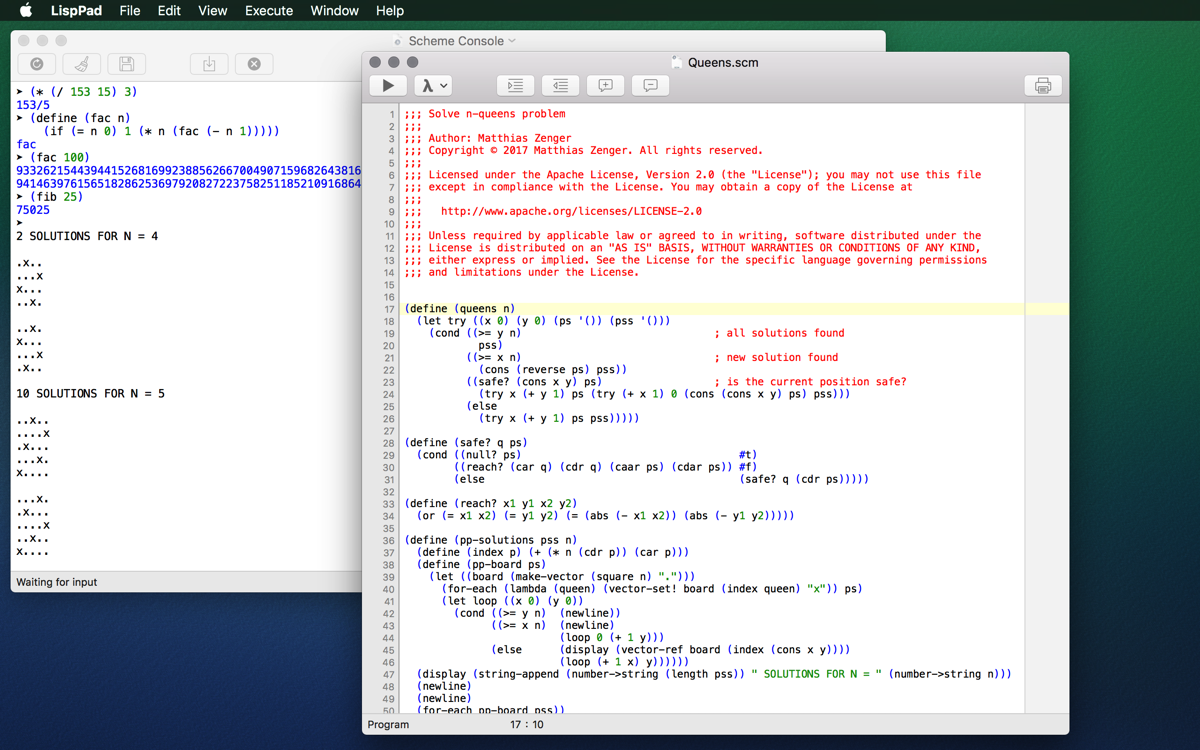Open the Help menu

click(x=390, y=11)
